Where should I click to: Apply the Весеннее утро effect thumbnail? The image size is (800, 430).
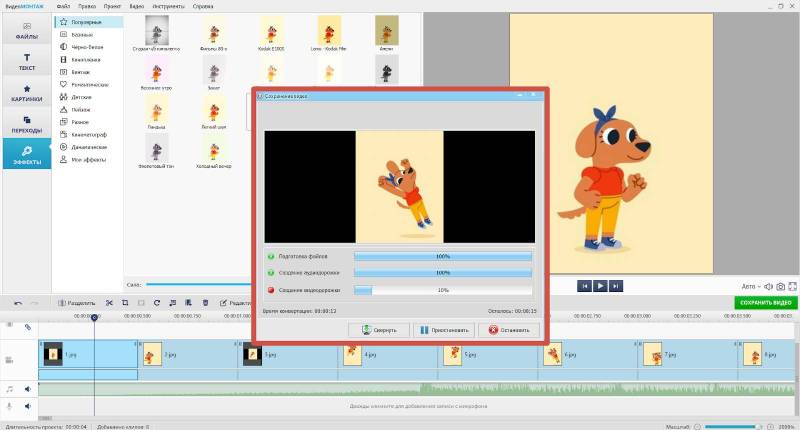[x=157, y=70]
